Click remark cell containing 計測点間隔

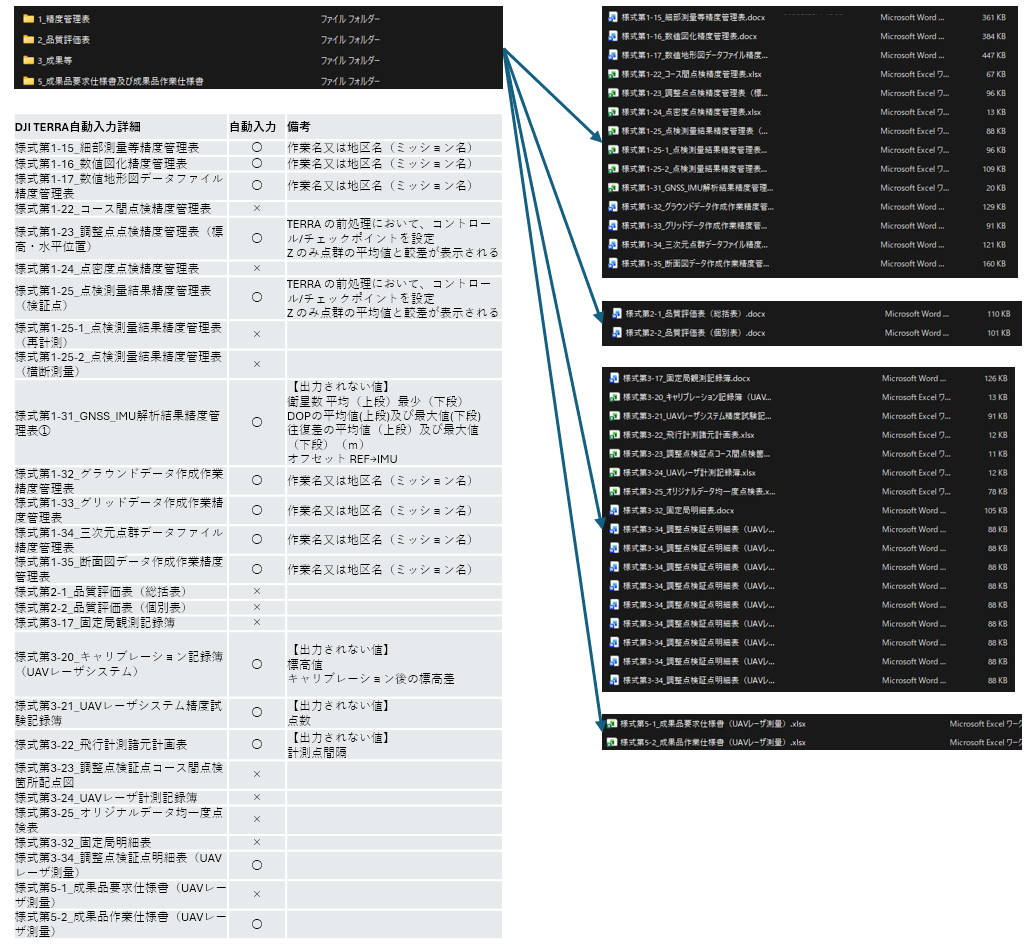point(394,744)
